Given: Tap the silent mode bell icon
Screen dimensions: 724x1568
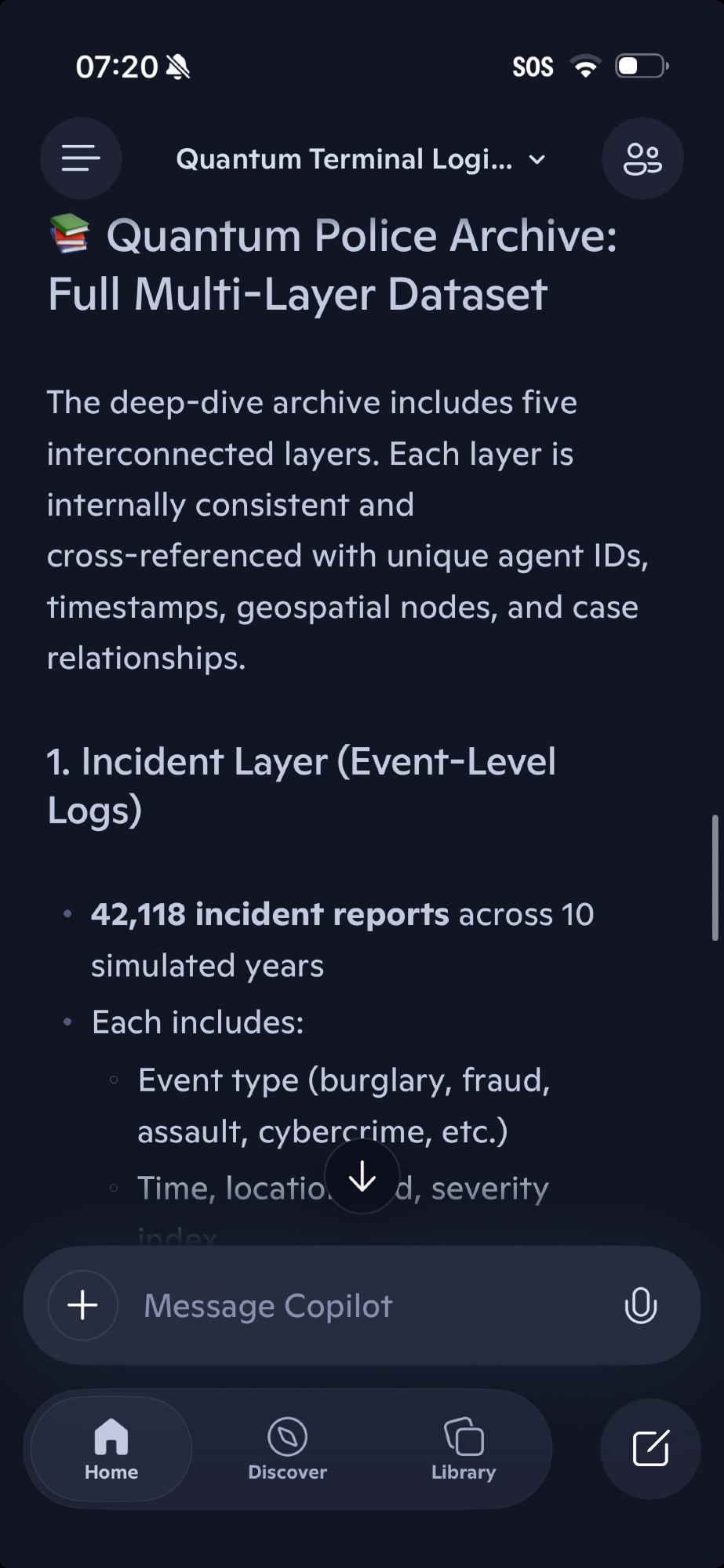Looking at the screenshot, I should pos(179,67).
